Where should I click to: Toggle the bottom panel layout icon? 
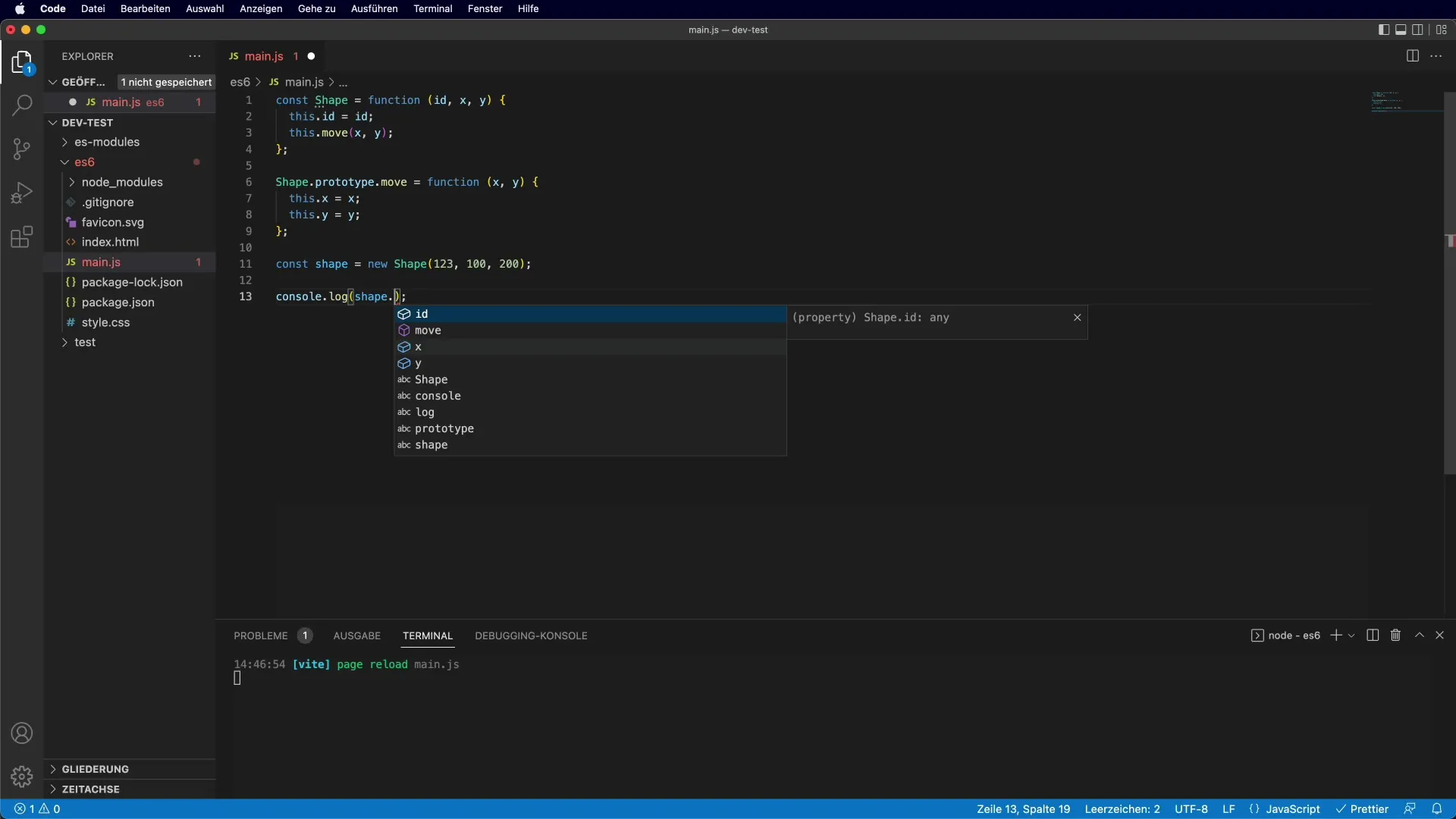coord(1401,30)
